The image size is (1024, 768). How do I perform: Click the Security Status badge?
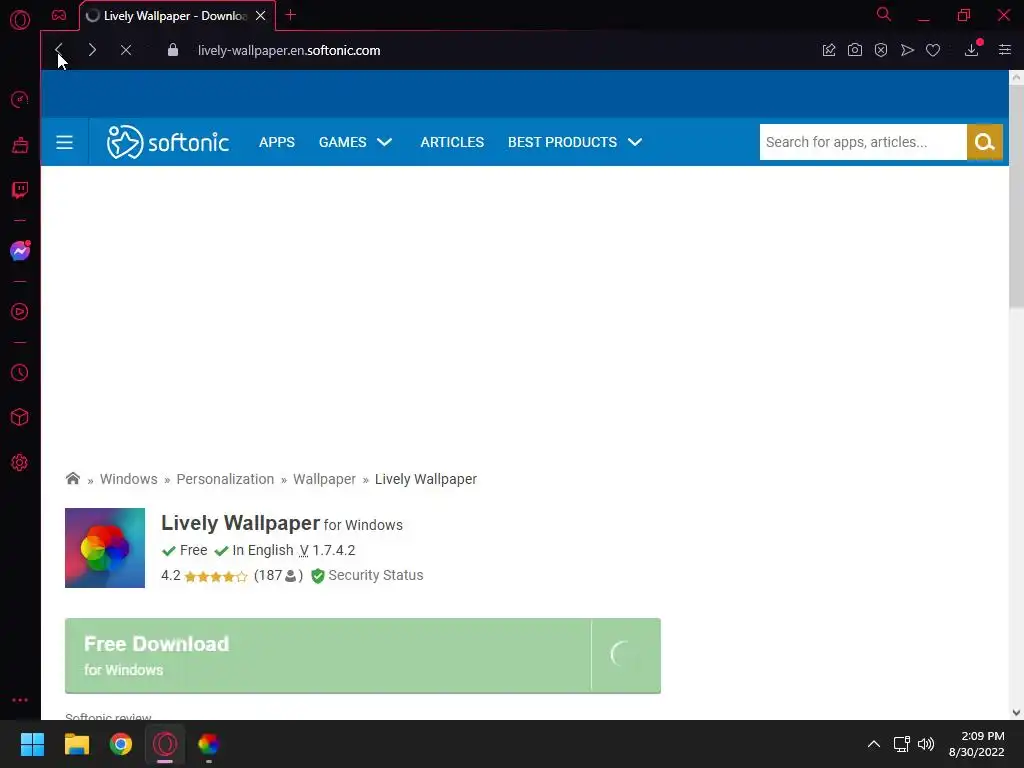(367, 575)
